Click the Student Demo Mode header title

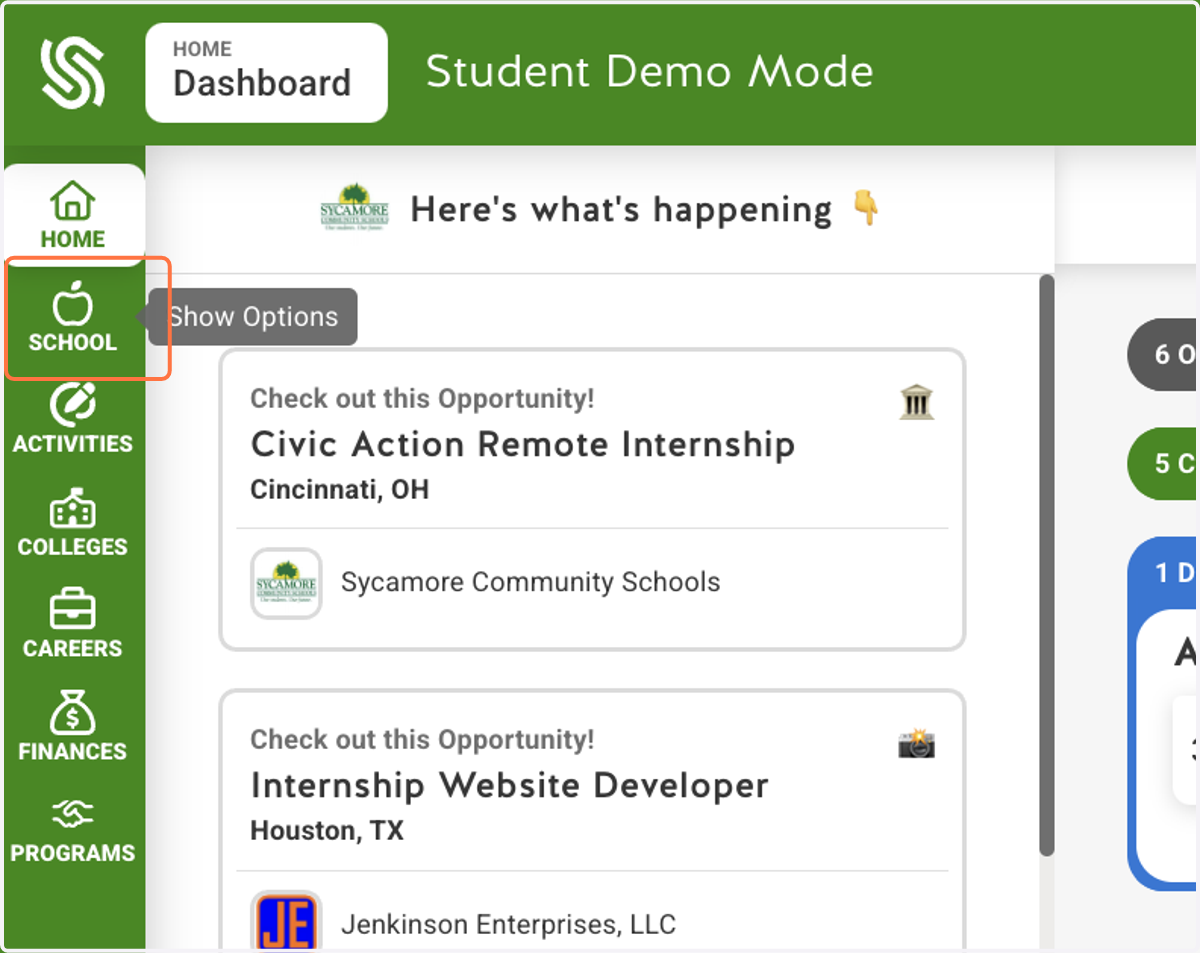point(650,72)
